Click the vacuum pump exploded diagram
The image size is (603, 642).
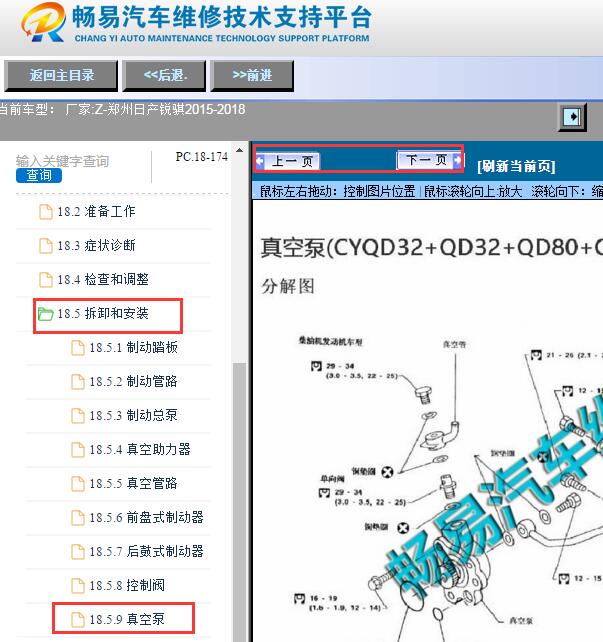[x=449, y=487]
